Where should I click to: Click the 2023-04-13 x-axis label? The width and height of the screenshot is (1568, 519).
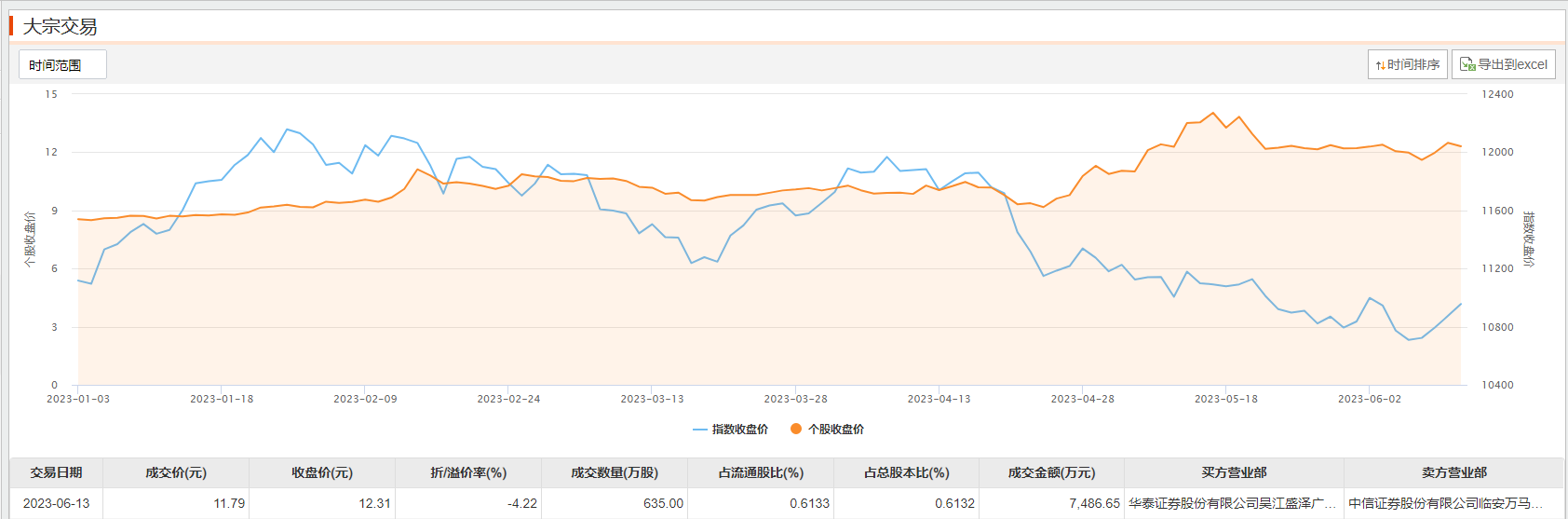939,399
